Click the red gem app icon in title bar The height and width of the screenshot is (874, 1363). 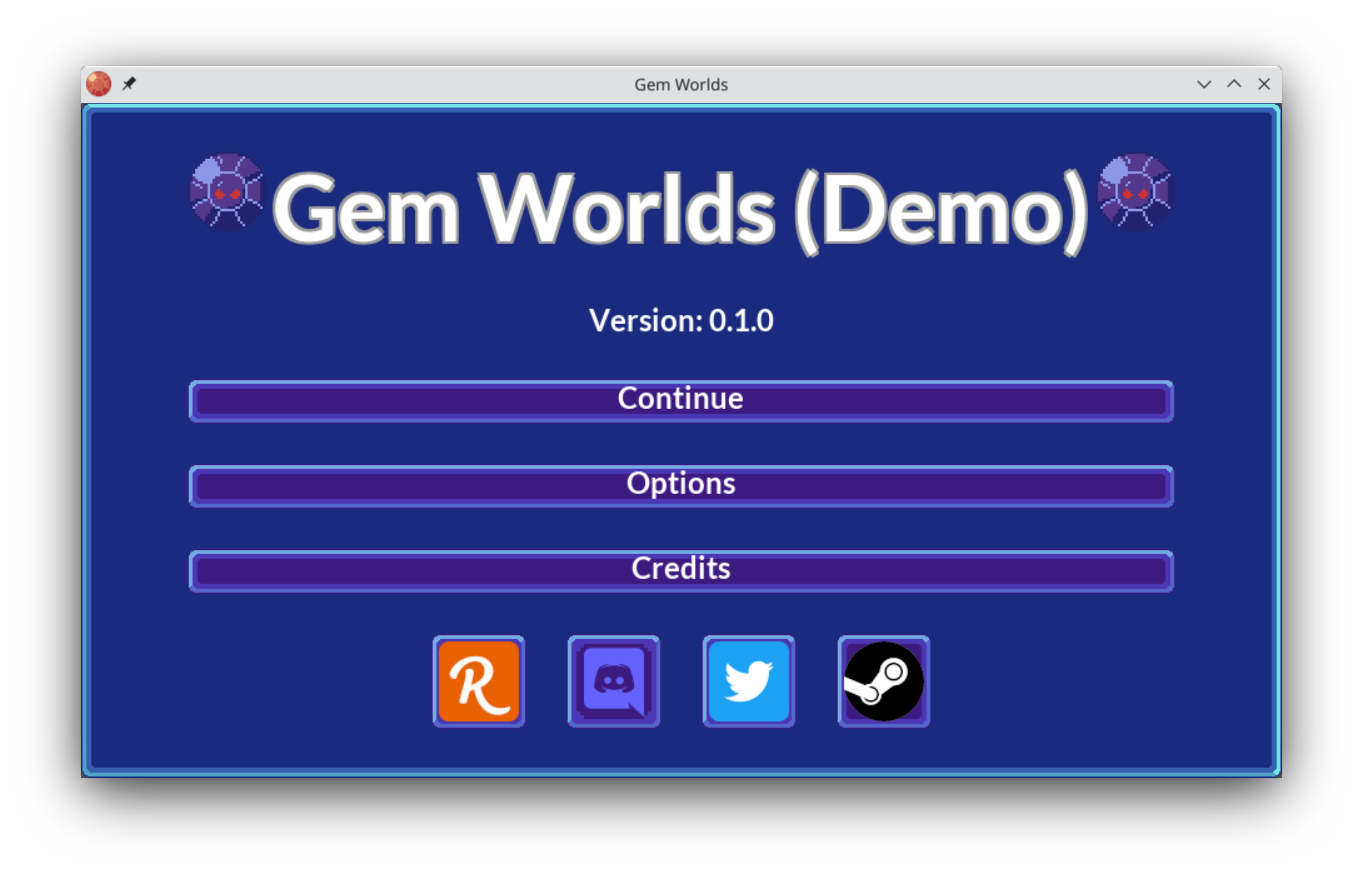tap(98, 84)
